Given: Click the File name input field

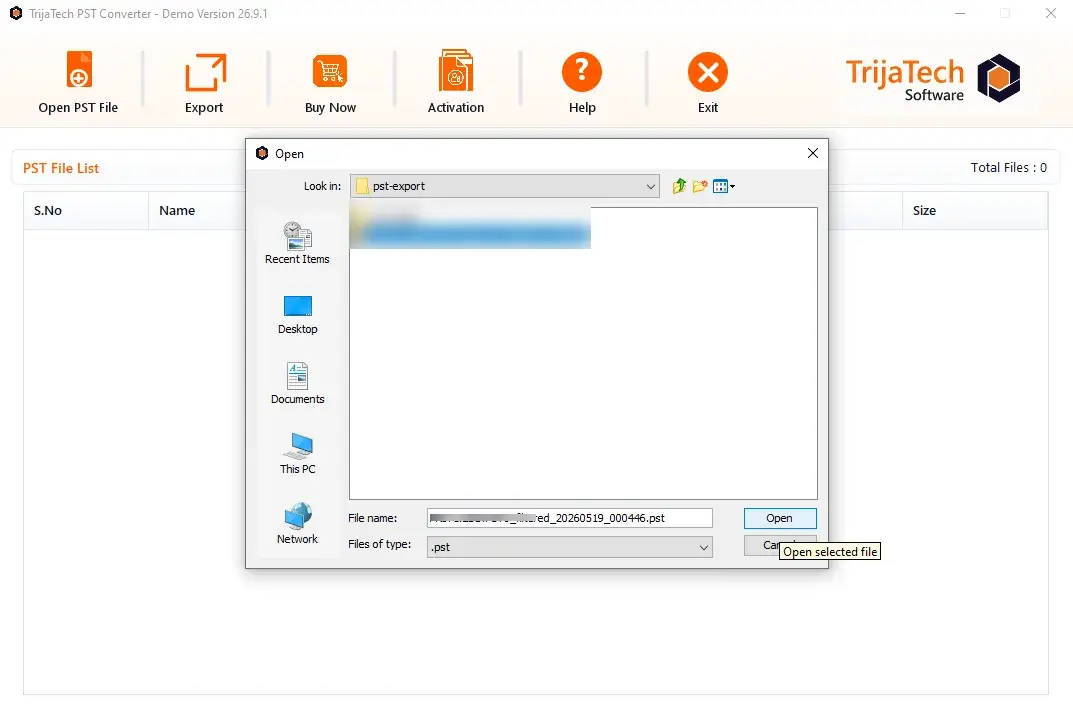Looking at the screenshot, I should [x=569, y=518].
